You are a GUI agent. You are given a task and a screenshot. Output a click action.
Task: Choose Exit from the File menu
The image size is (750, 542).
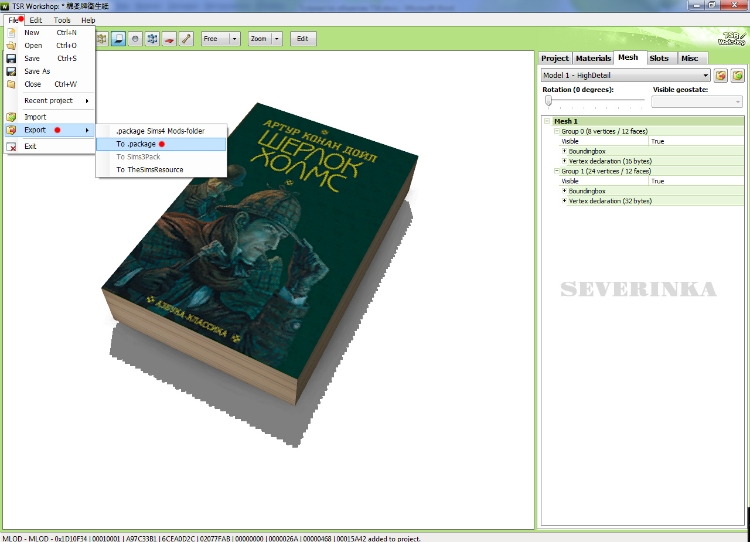pos(50,146)
